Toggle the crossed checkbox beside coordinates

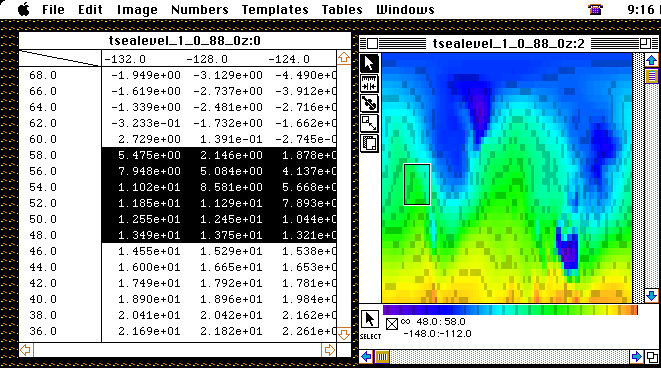(392, 324)
